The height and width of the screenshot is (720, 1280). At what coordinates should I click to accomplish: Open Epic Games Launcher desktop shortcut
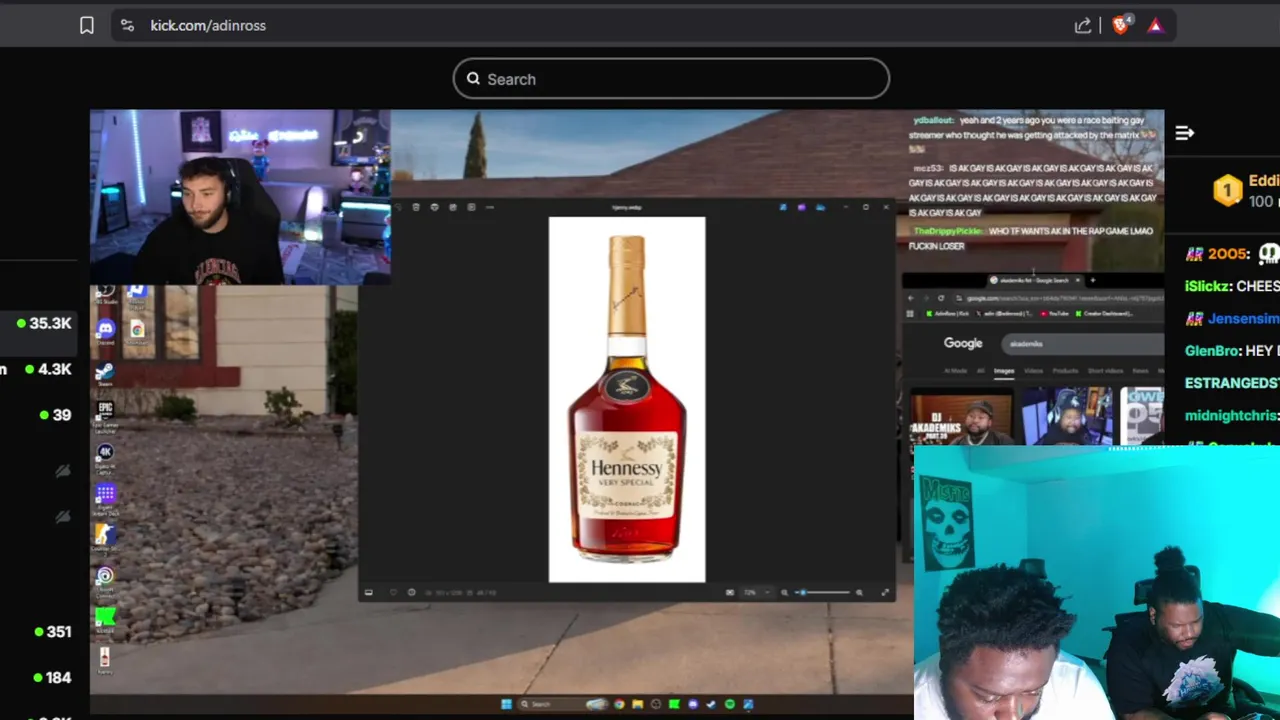click(105, 414)
